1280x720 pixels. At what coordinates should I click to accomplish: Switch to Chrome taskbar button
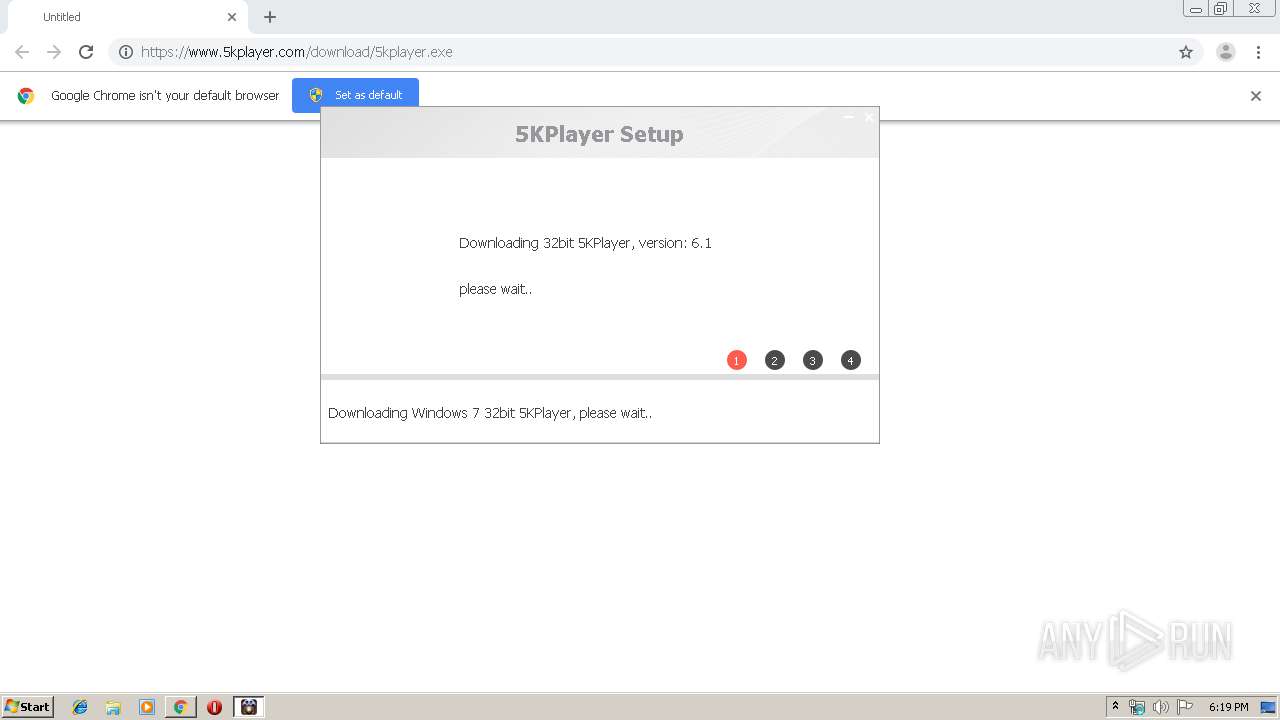[x=180, y=707]
